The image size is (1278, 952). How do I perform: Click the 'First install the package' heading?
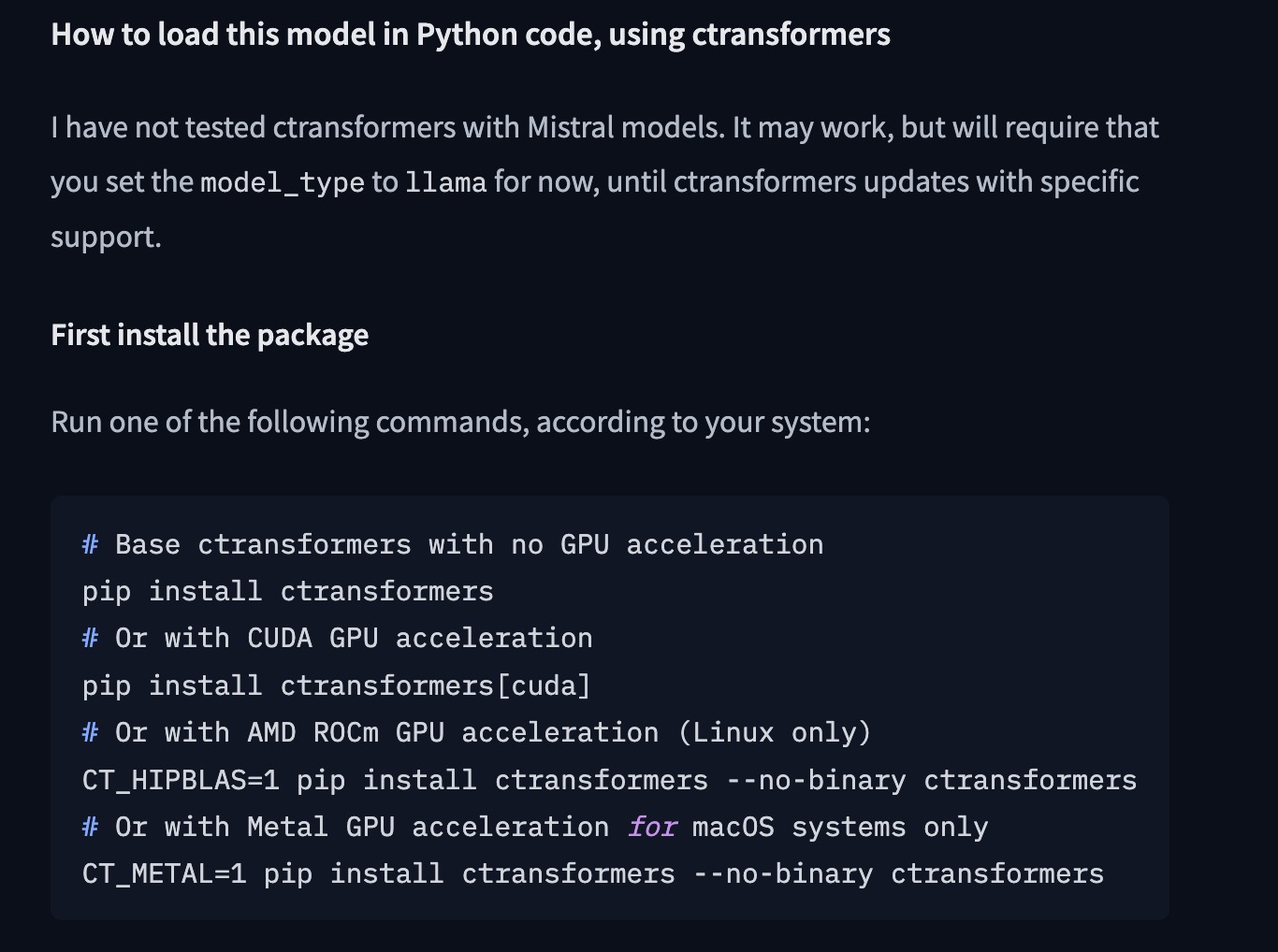(210, 335)
